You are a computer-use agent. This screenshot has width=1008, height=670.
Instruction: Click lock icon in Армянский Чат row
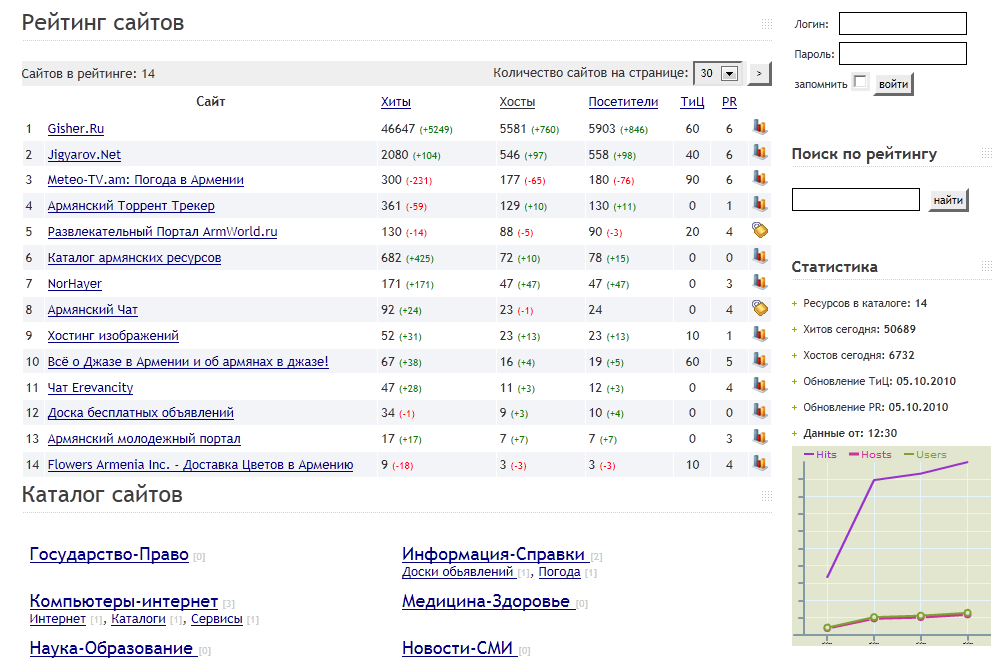[760, 309]
